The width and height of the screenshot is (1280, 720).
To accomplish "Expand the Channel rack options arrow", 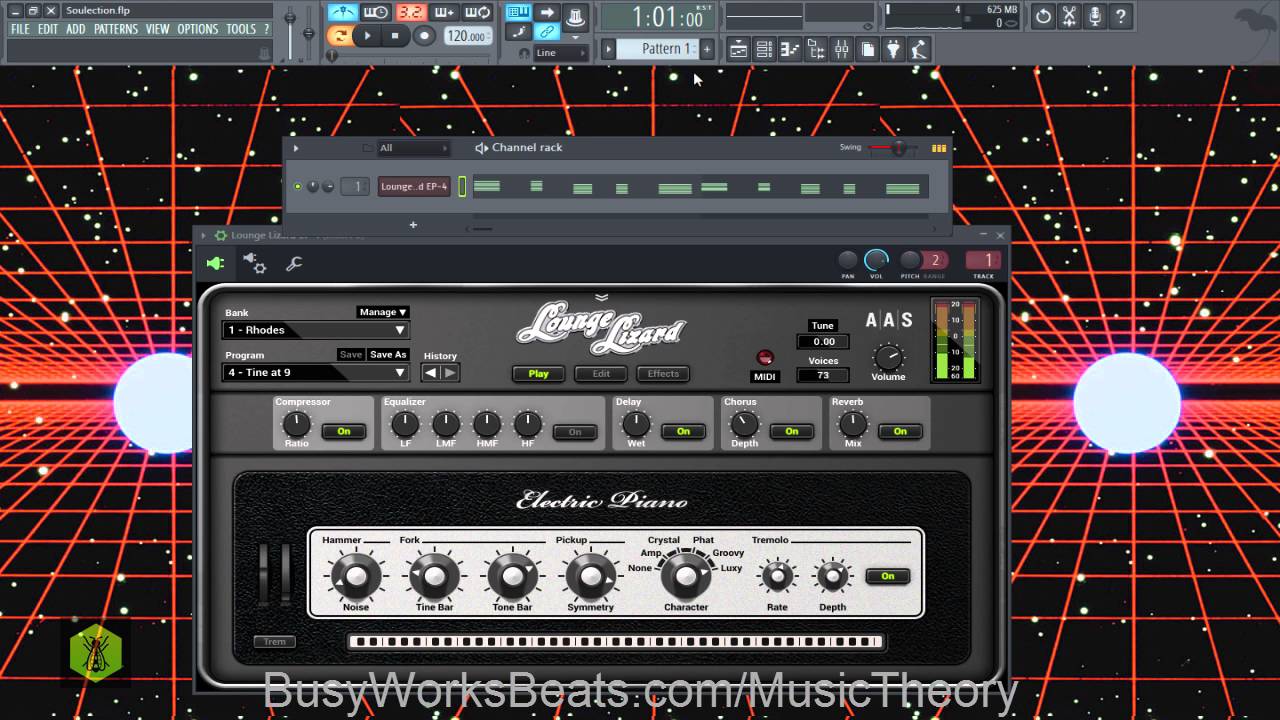I will point(296,148).
